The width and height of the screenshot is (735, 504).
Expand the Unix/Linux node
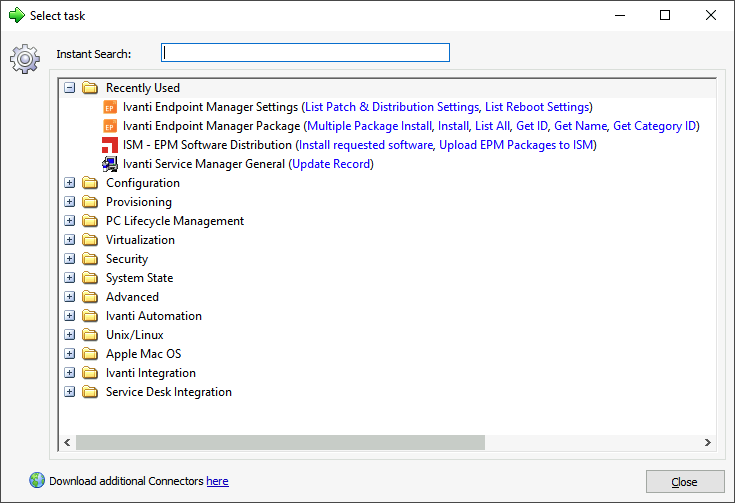click(69, 335)
